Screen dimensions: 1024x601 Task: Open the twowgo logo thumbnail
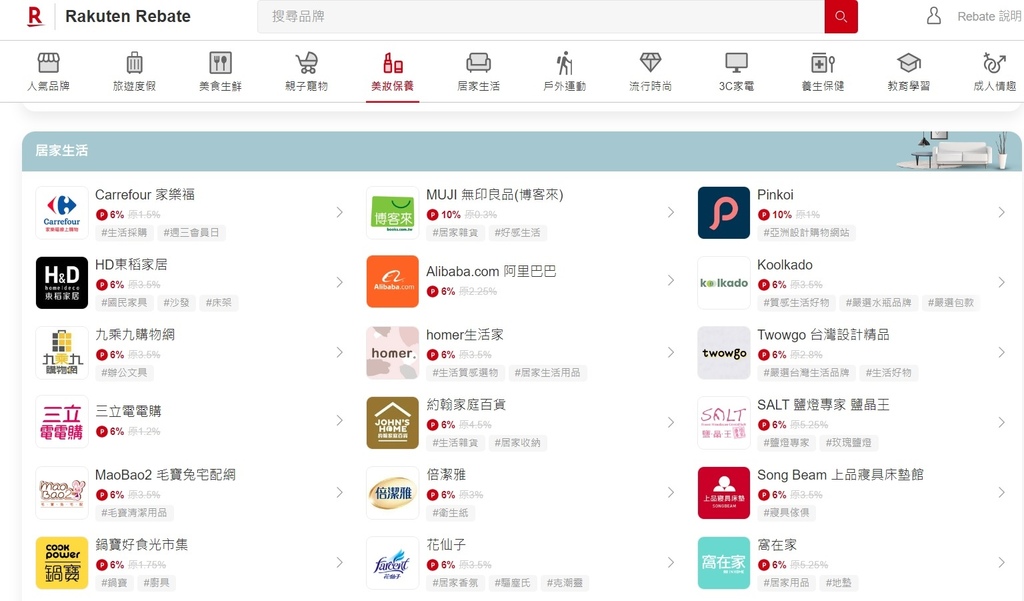point(724,353)
